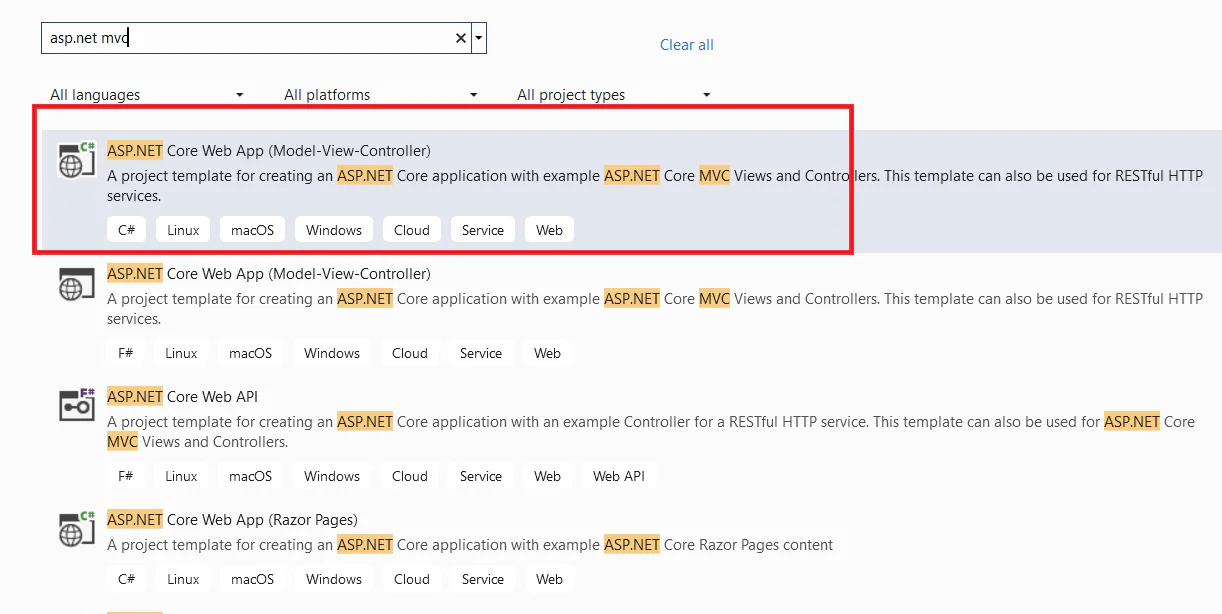
Task: Click the Windows tag under the Web API template
Action: [x=332, y=476]
